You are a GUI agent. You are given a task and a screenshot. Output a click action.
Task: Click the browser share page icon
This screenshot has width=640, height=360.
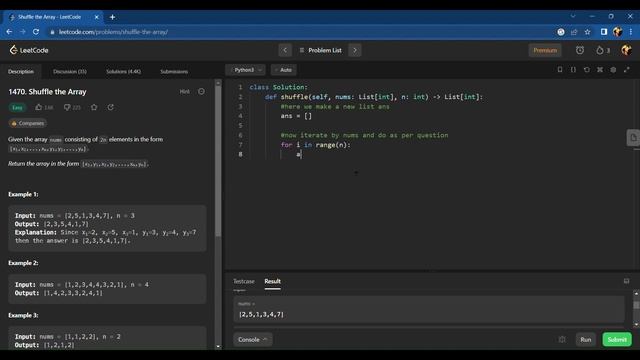click(574, 32)
